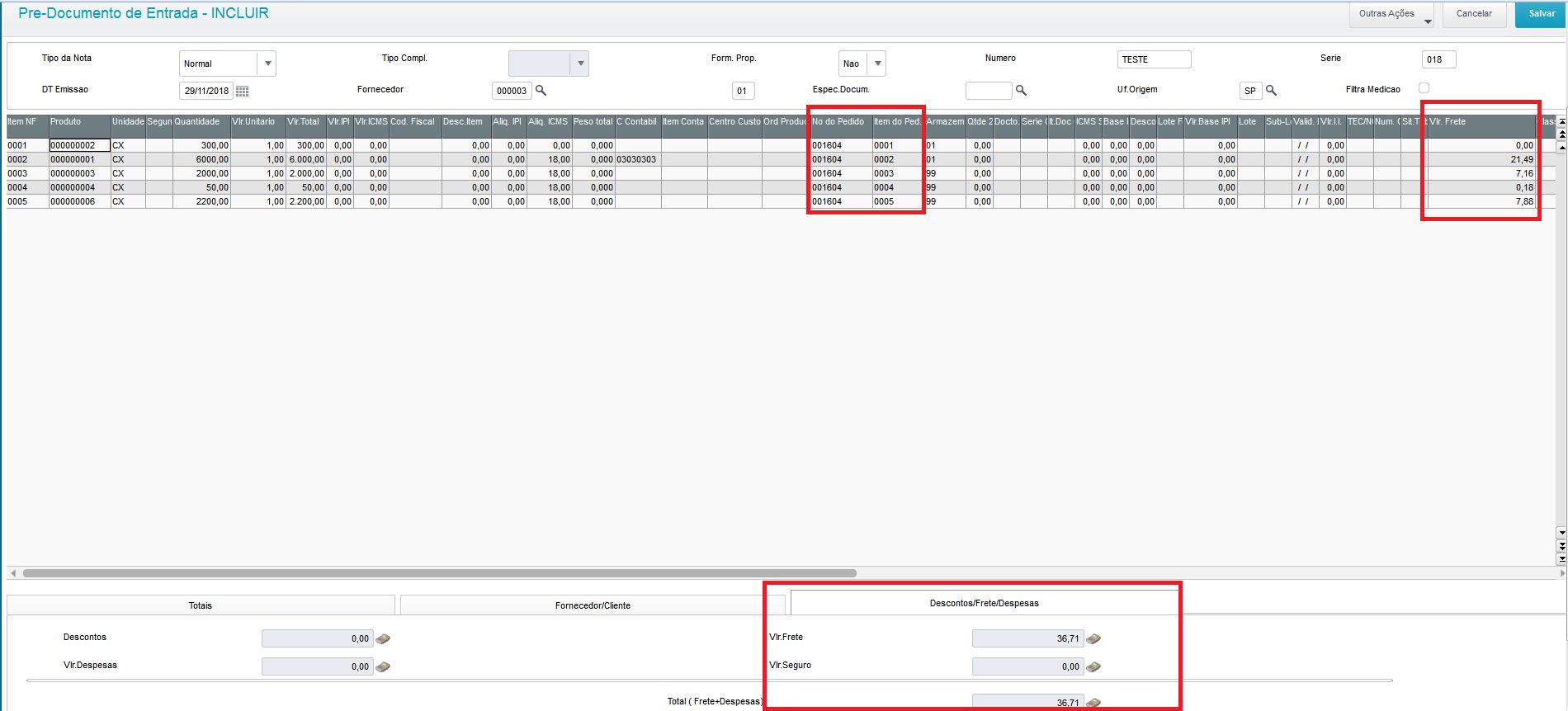1568x711 pixels.
Task: Select product cell 000000004
Action: 79,187
